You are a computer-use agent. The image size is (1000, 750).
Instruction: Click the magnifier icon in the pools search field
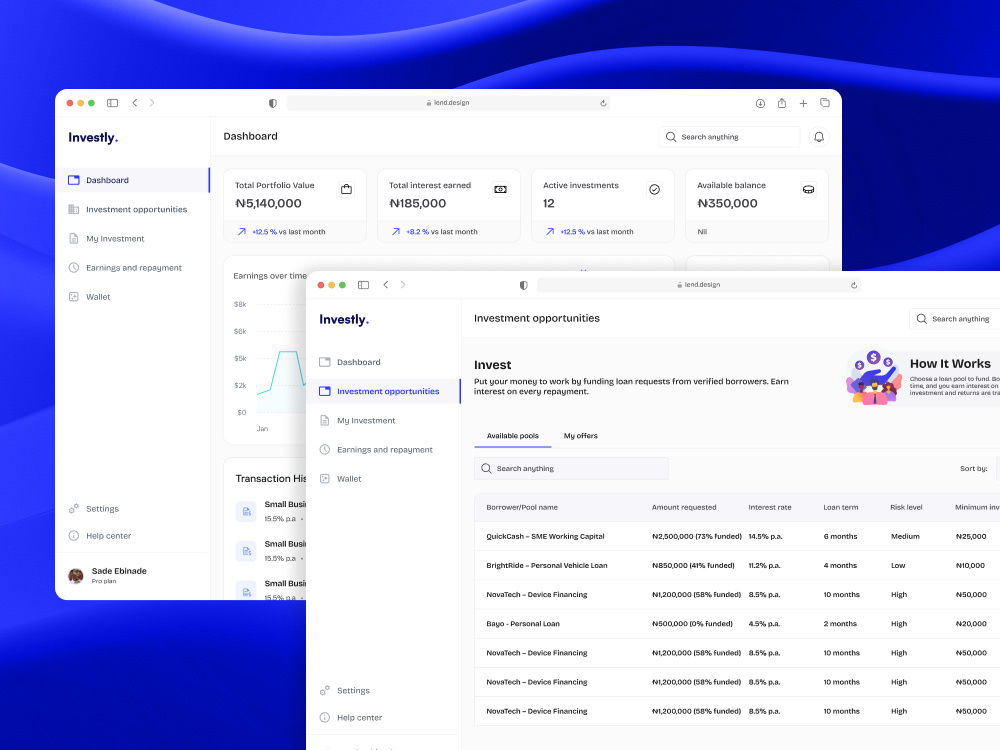click(x=486, y=469)
